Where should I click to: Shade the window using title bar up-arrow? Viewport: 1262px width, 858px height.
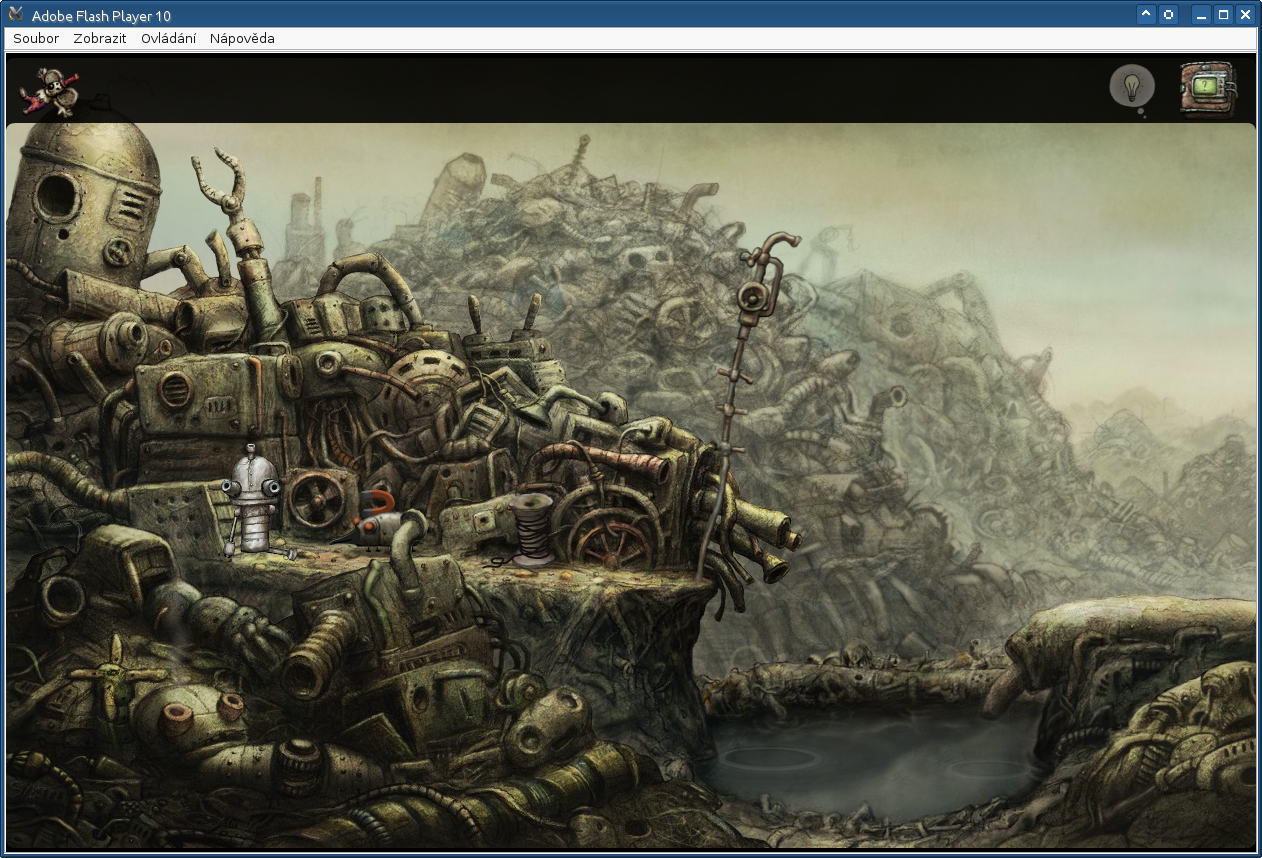click(x=1147, y=15)
